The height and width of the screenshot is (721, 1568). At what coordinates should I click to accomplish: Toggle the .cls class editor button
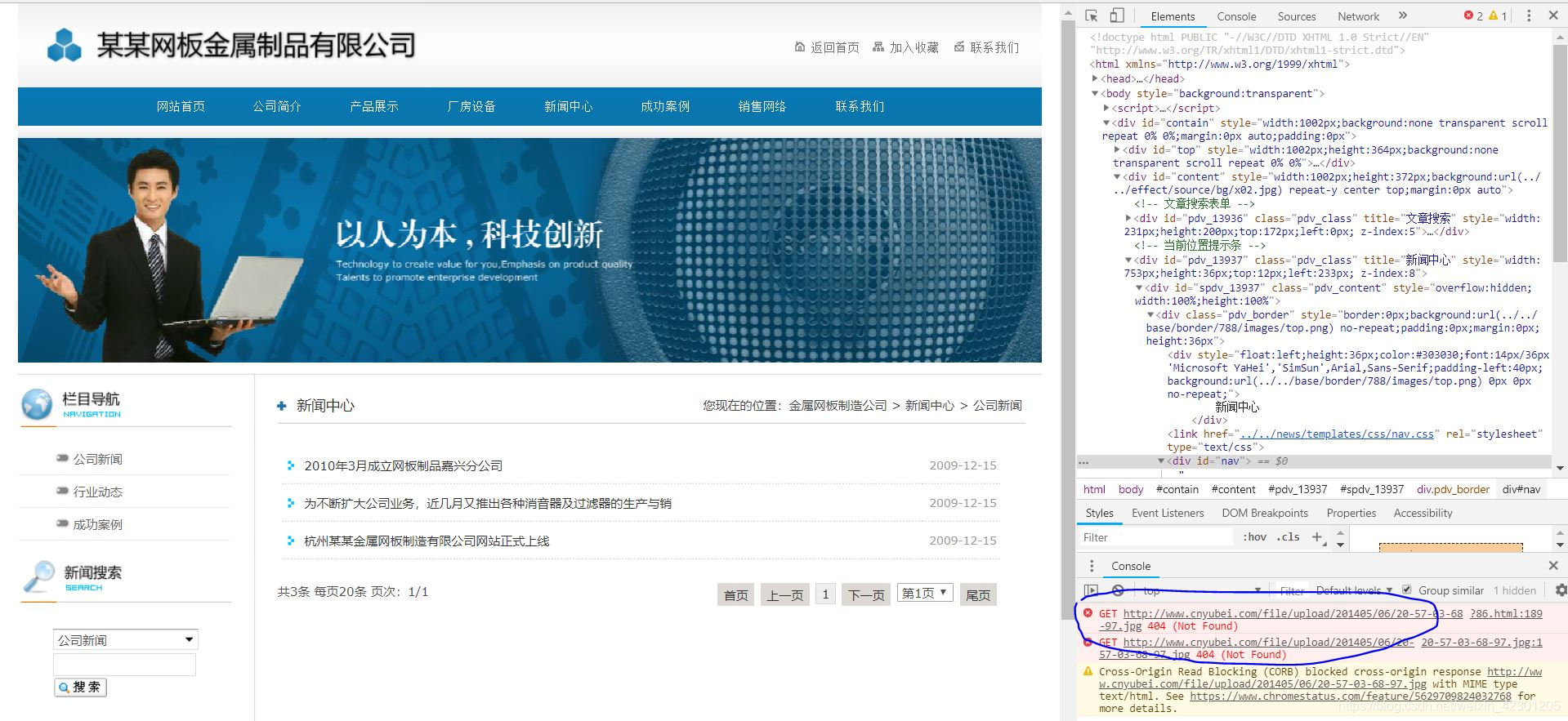click(x=1288, y=537)
